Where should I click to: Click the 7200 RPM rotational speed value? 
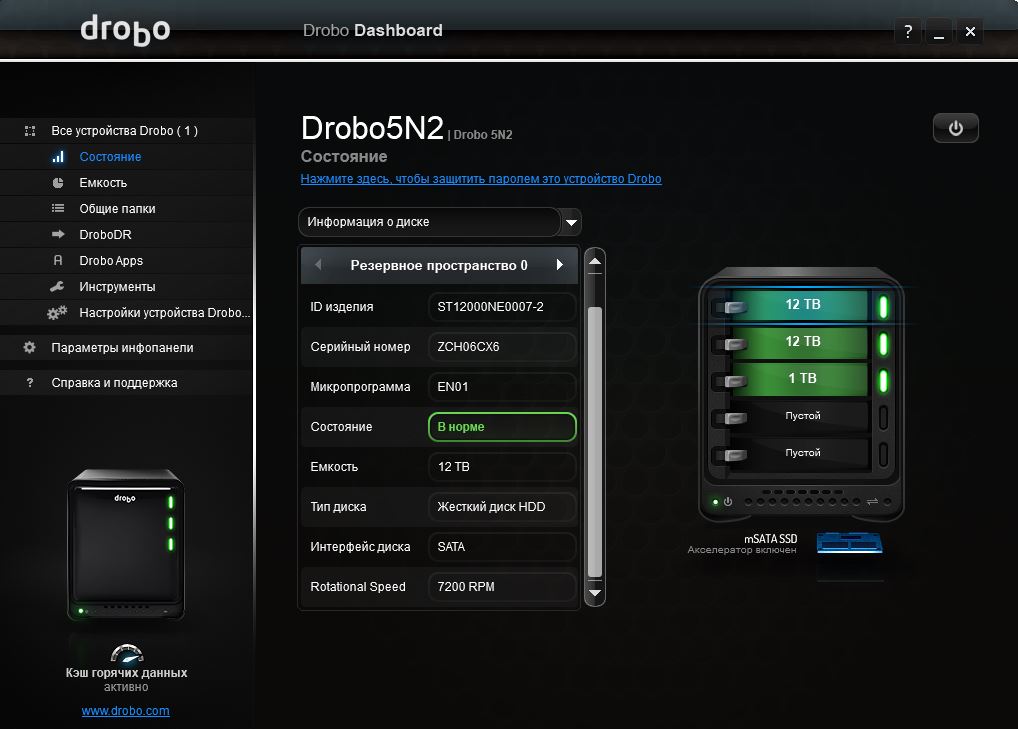[x=502, y=587]
